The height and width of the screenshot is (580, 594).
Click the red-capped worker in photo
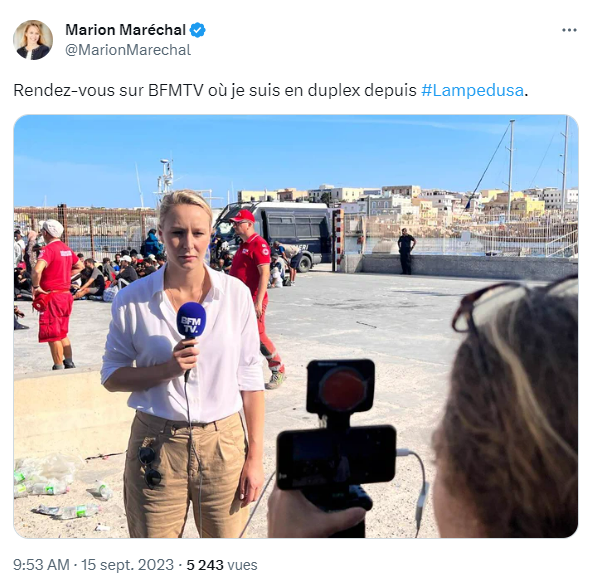[x=256, y=297]
